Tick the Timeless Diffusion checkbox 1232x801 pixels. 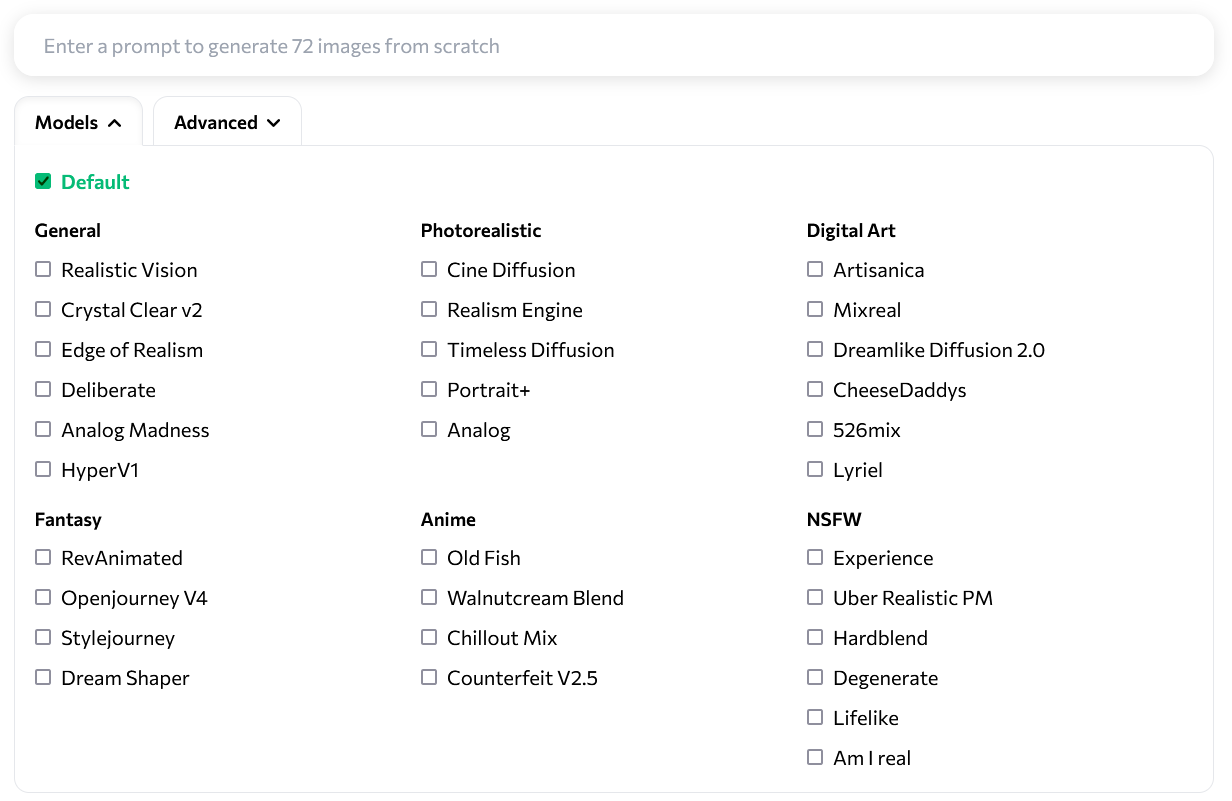429,350
